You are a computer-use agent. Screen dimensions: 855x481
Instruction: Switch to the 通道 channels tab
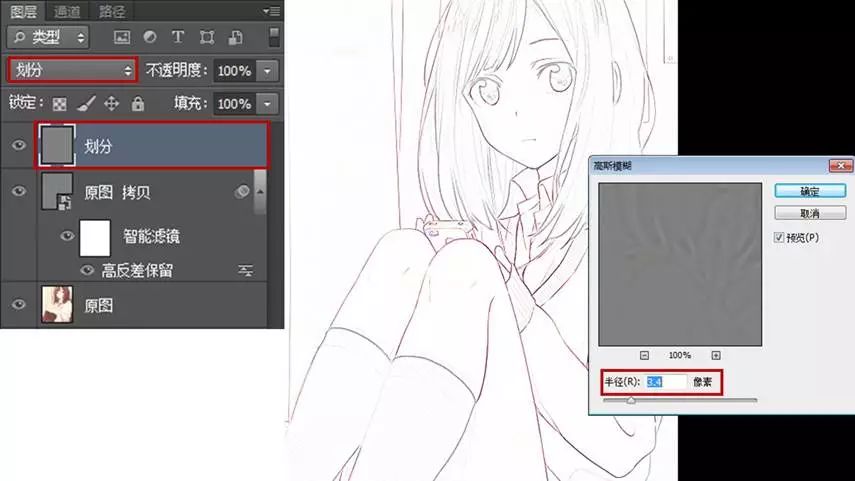coord(67,12)
